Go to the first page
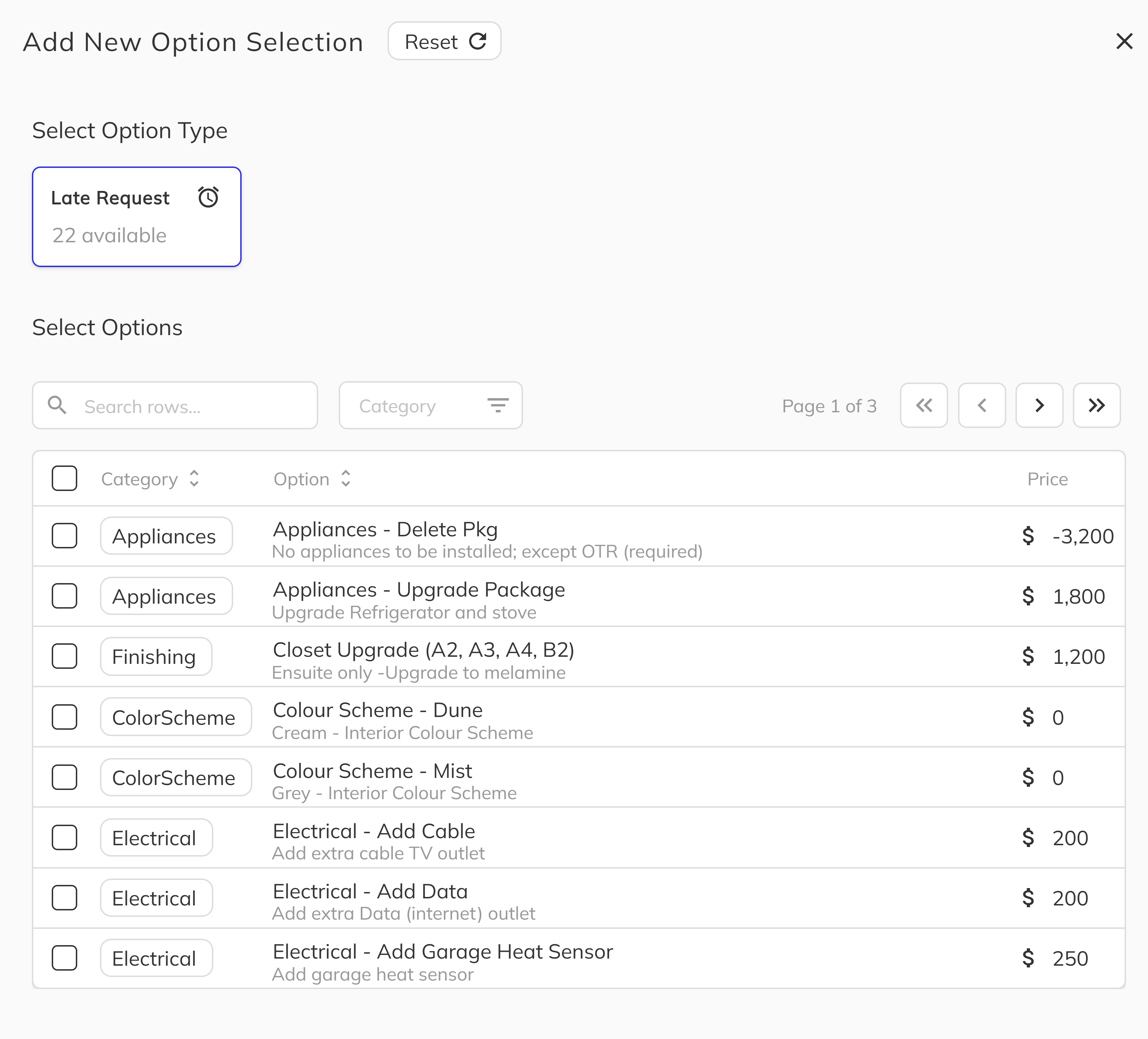Screen dimensions: 1148x1039 (x=924, y=405)
